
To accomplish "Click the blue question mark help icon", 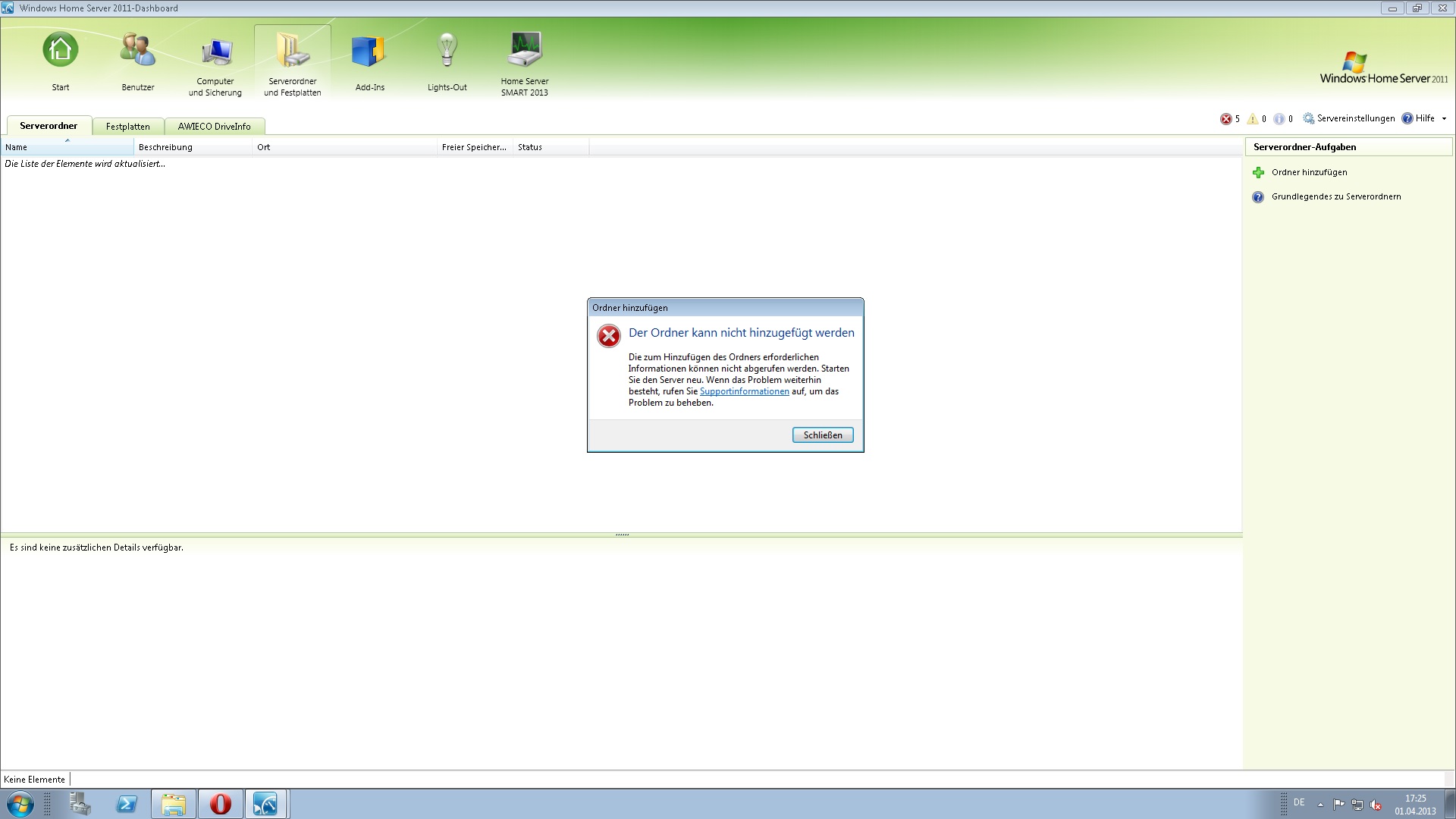I will pyautogui.click(x=1258, y=197).
